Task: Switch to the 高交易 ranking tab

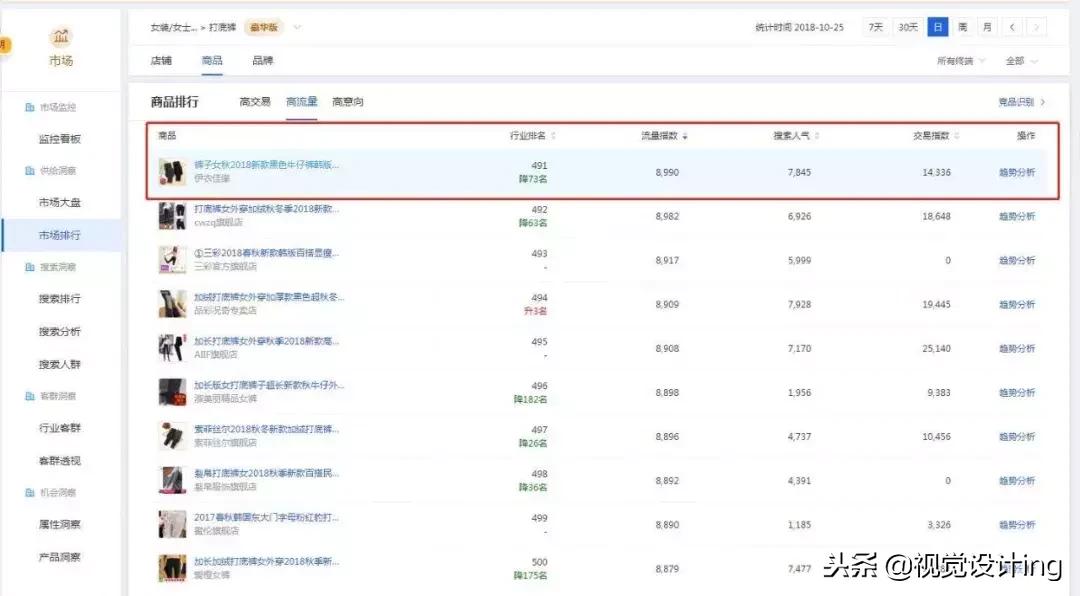Action: 254,101
